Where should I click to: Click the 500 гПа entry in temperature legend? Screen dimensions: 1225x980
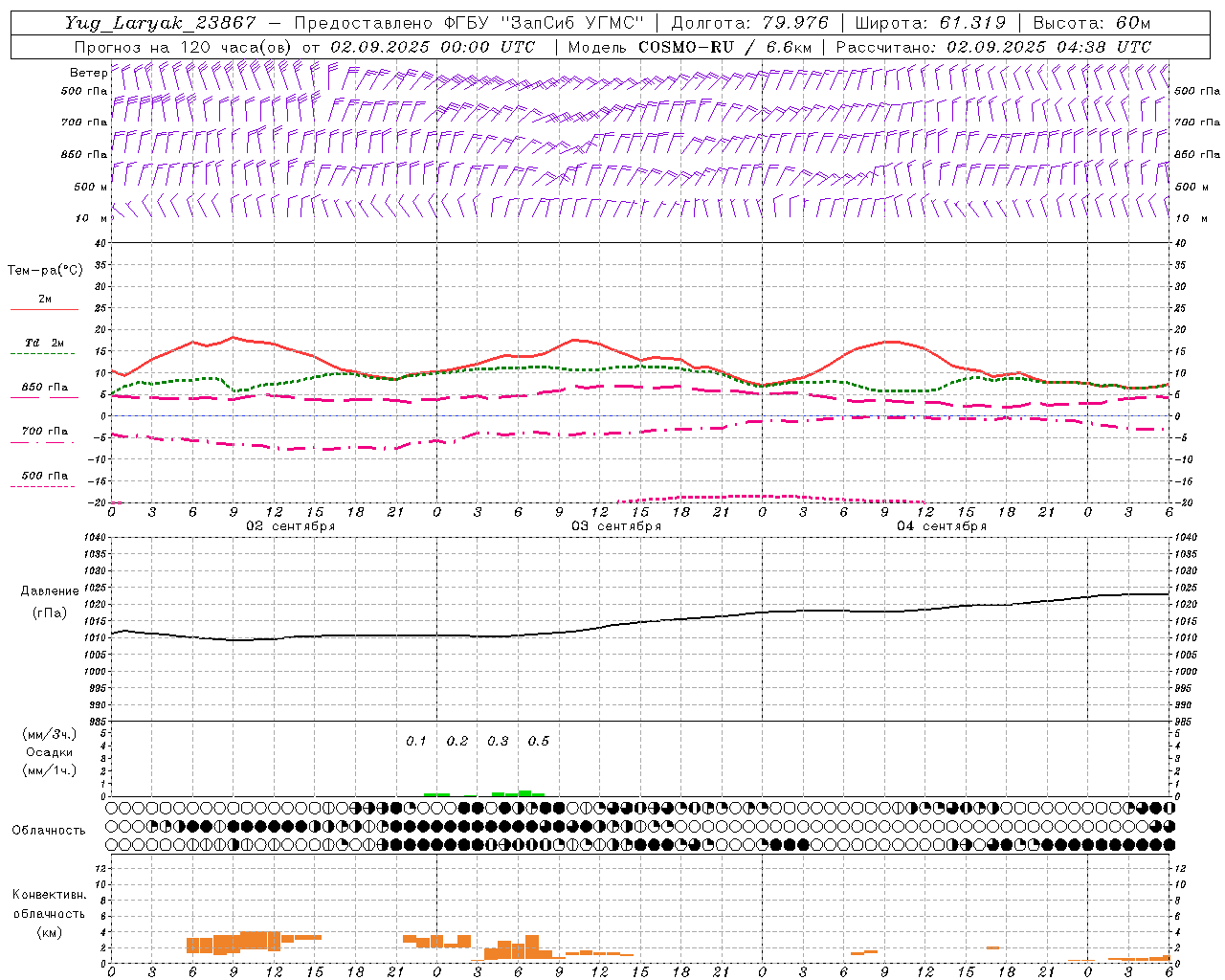click(44, 476)
